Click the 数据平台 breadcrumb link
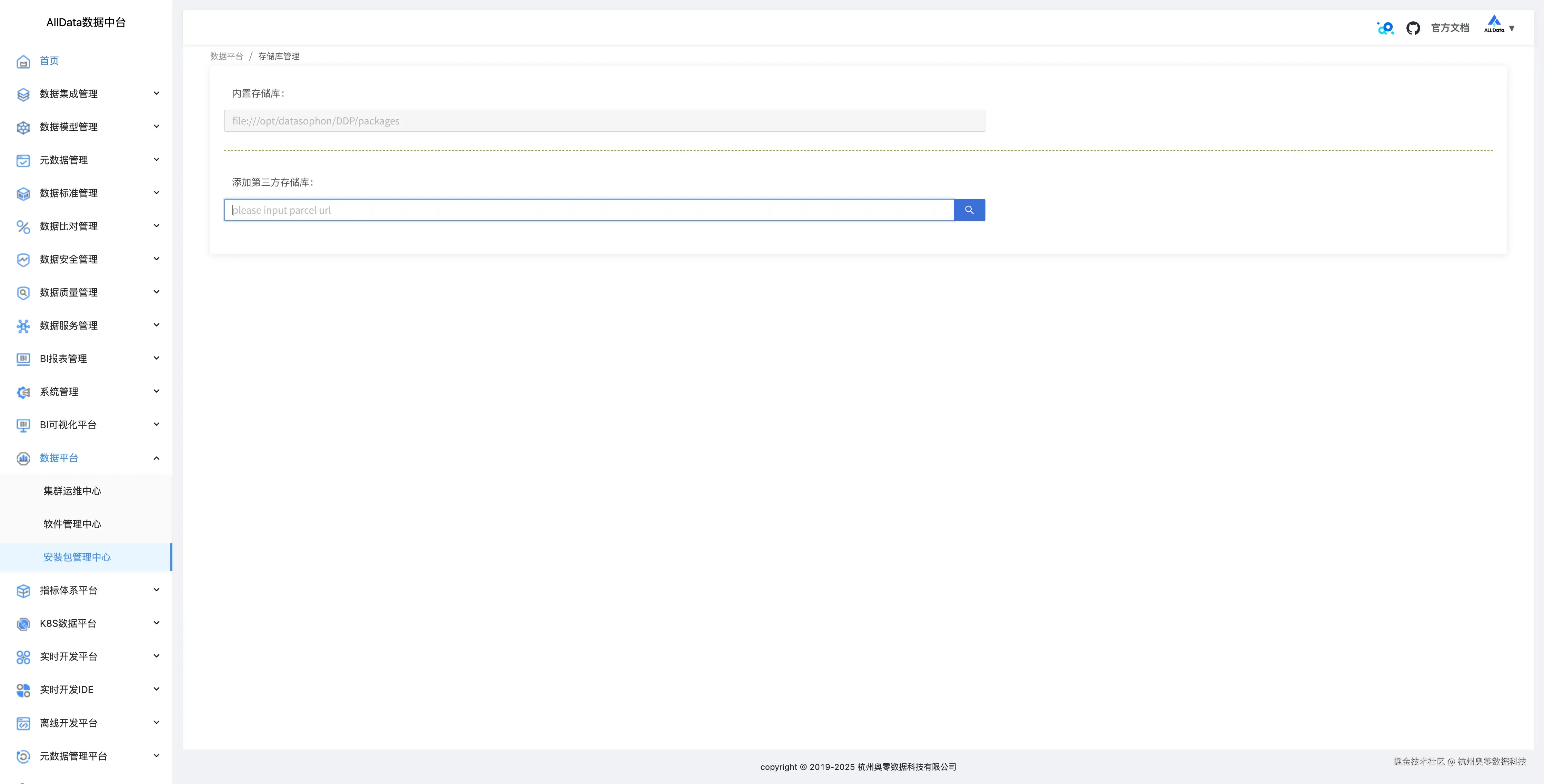Image resolution: width=1544 pixels, height=784 pixels. [226, 56]
